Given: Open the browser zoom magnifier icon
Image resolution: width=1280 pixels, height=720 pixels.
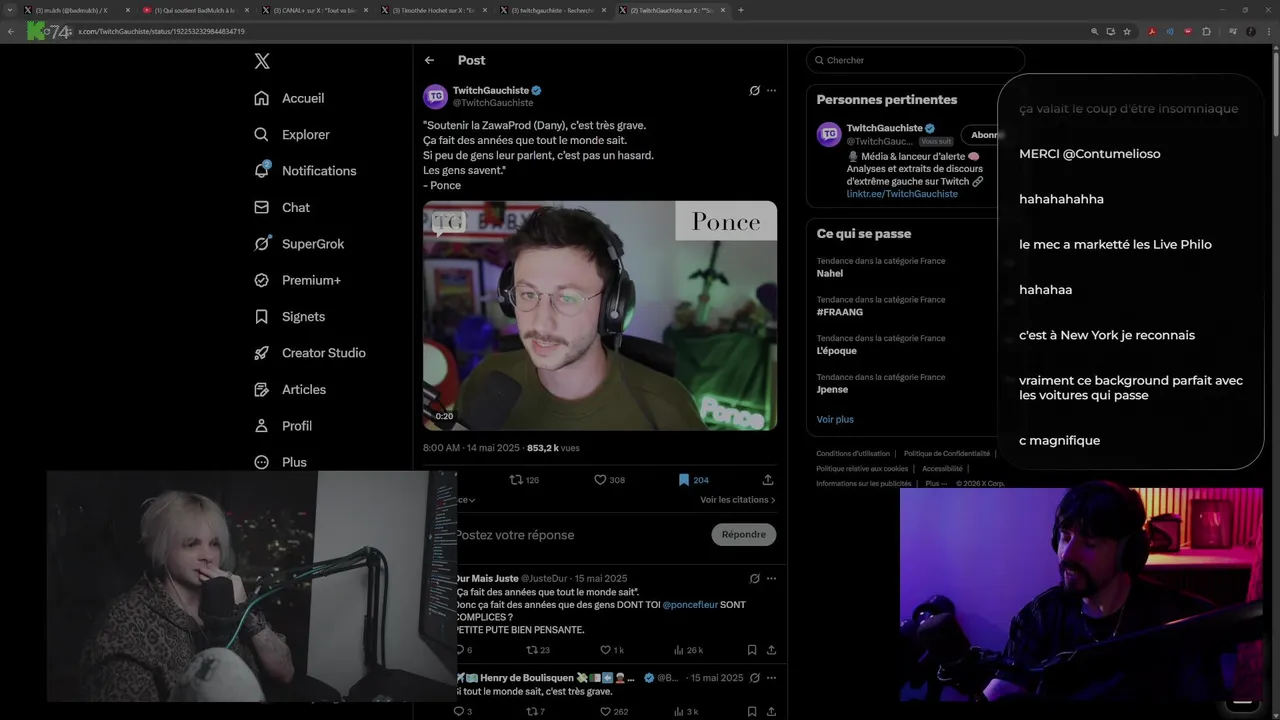Looking at the screenshot, I should 1094,31.
